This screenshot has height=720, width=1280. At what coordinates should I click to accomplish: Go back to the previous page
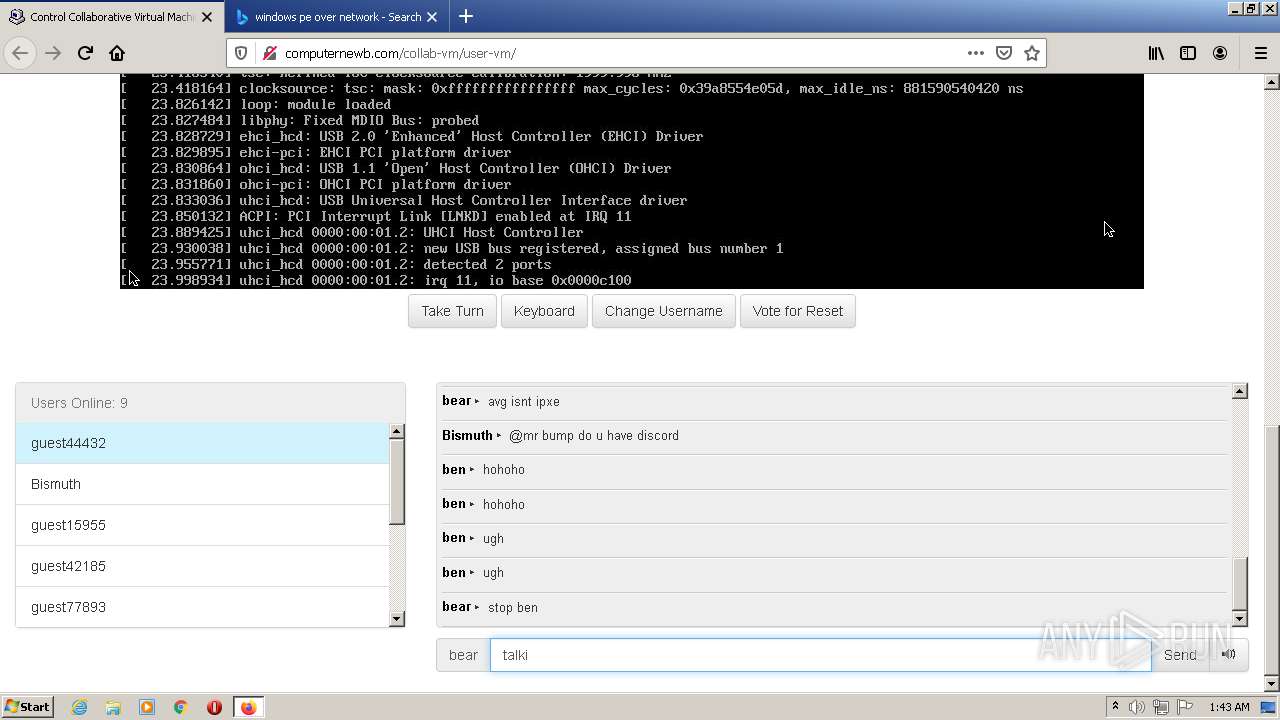20,53
